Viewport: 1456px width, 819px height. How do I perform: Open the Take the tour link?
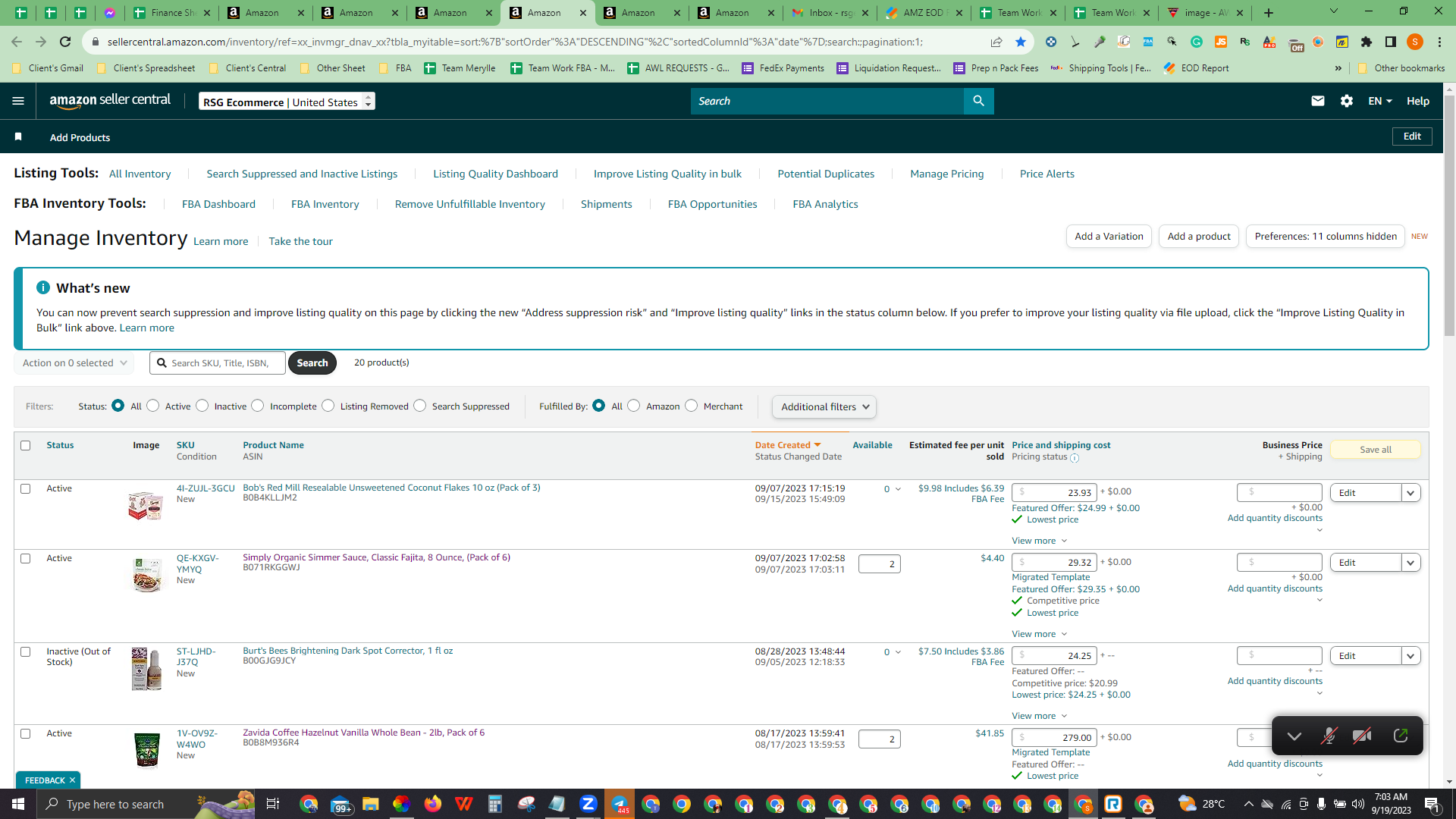[x=300, y=241]
